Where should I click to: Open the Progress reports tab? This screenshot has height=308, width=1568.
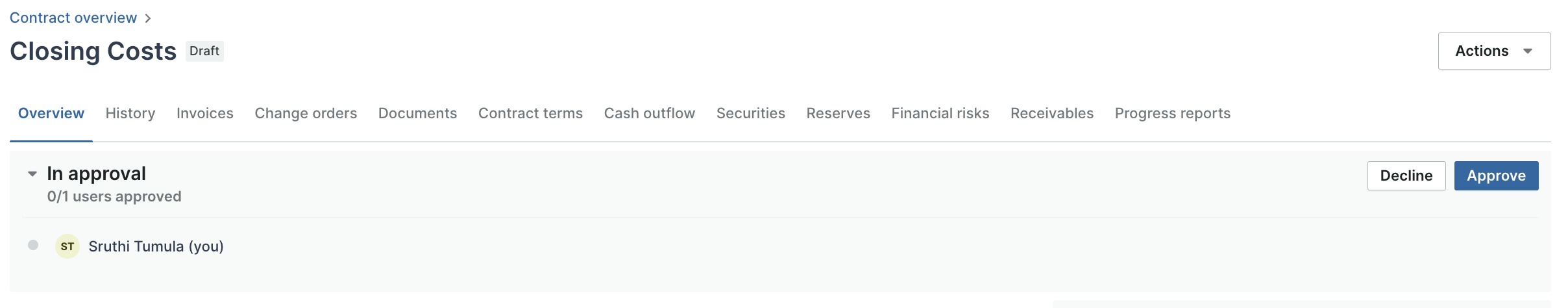(1173, 113)
